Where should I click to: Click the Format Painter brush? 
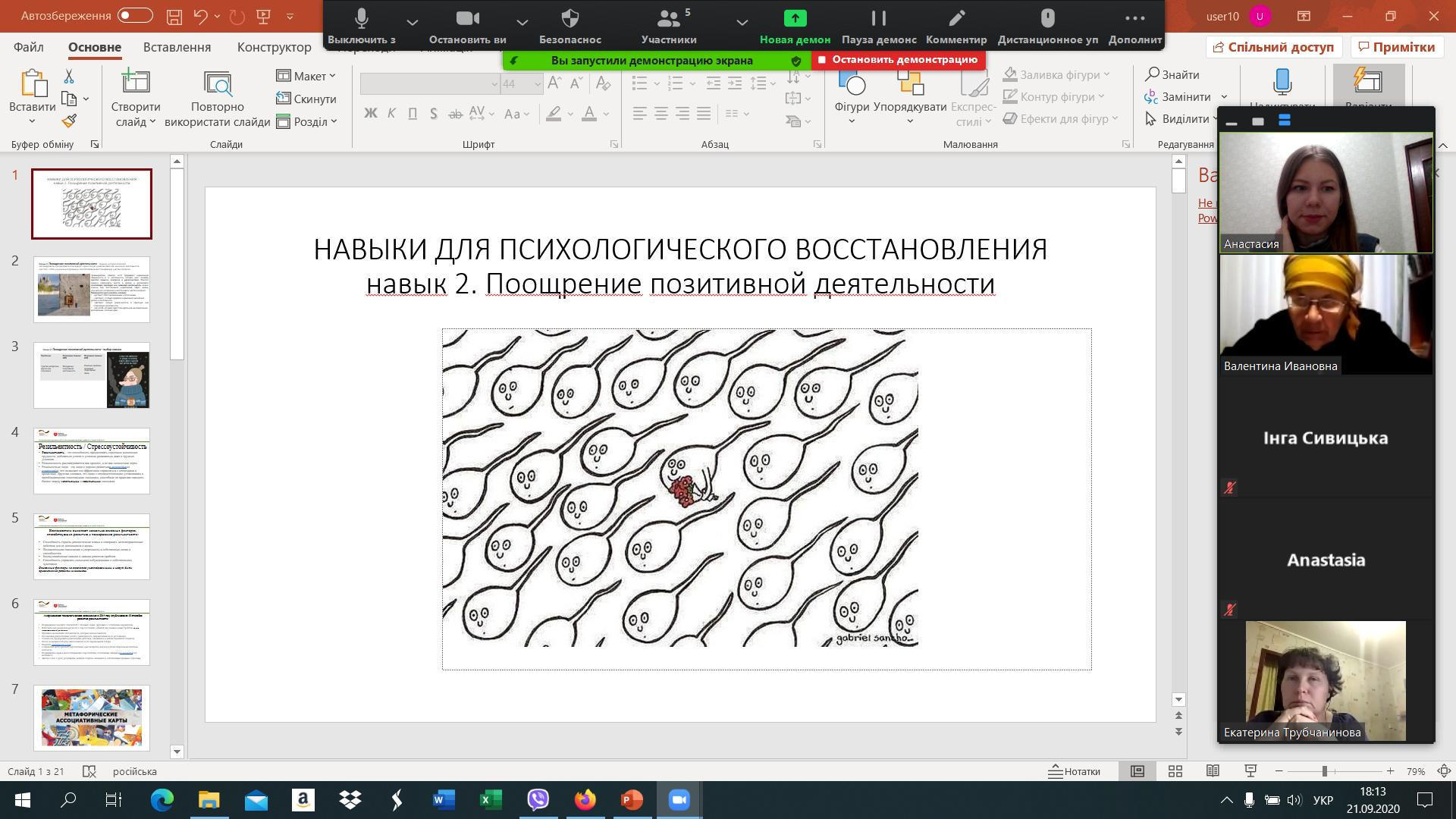coord(69,121)
